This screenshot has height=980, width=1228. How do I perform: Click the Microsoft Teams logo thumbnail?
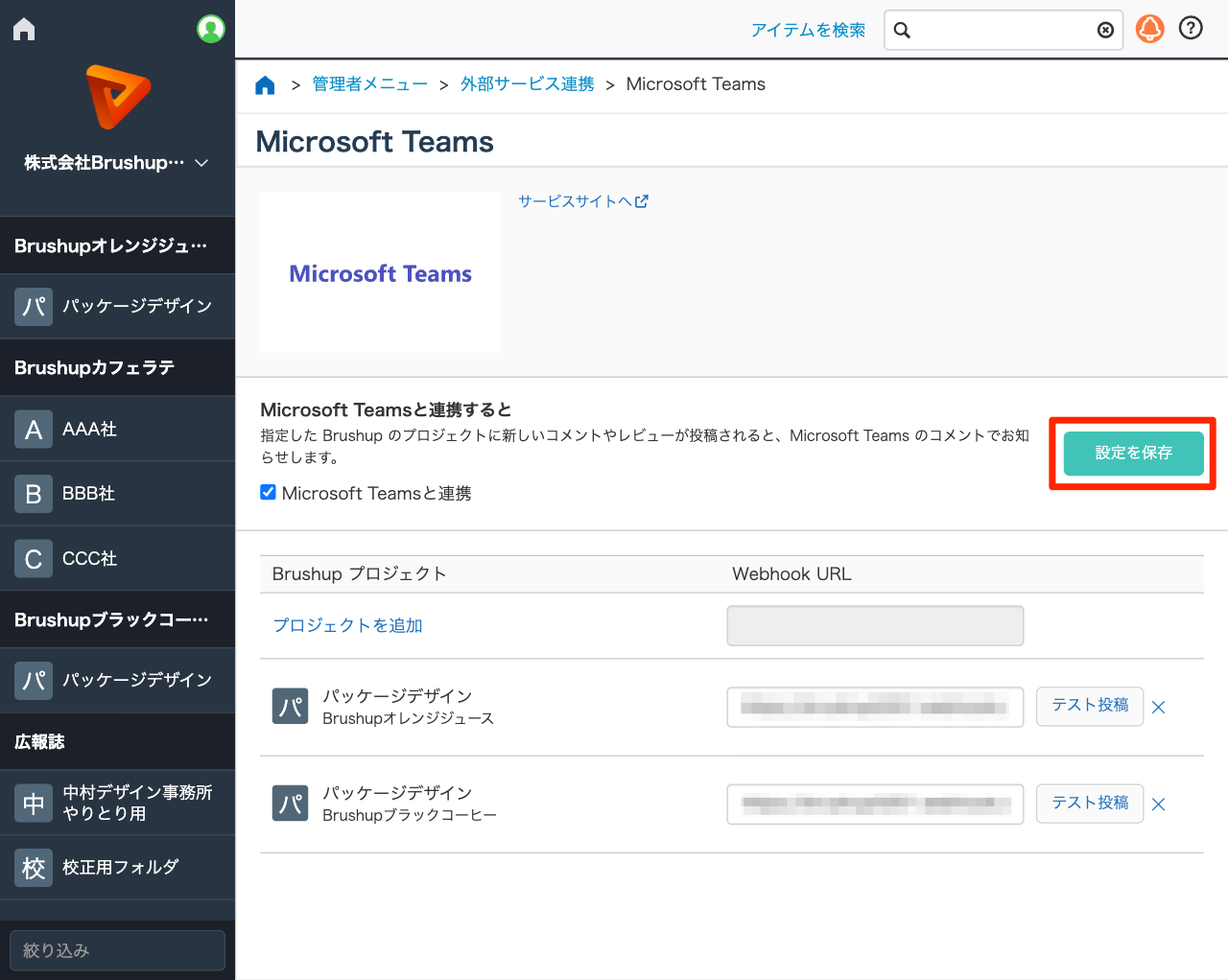(x=380, y=272)
